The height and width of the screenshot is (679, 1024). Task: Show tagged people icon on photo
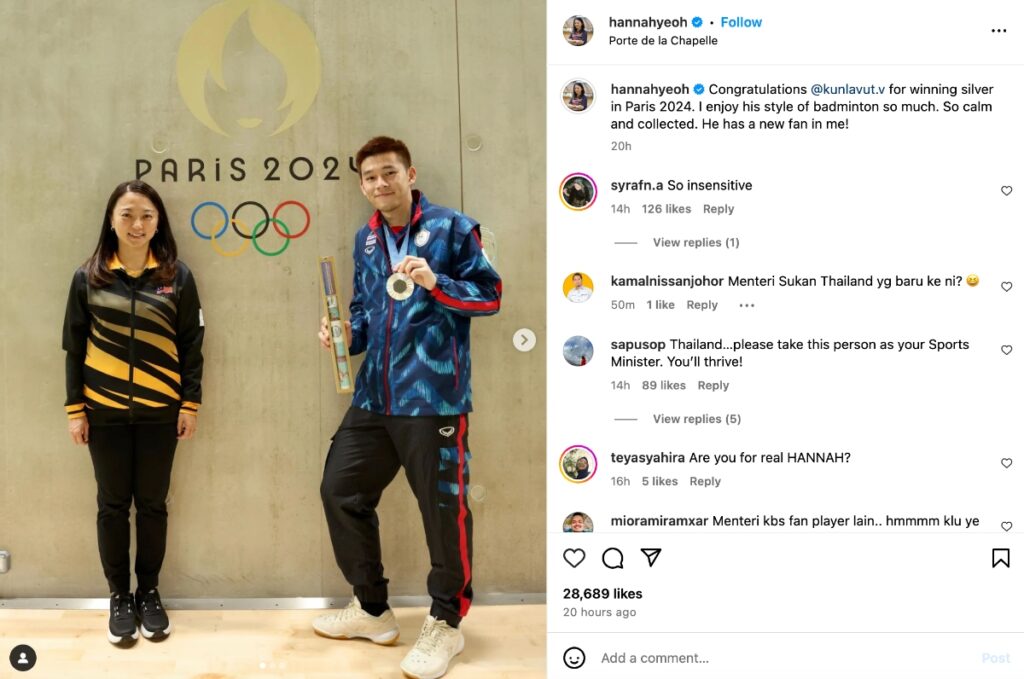coord(23,657)
